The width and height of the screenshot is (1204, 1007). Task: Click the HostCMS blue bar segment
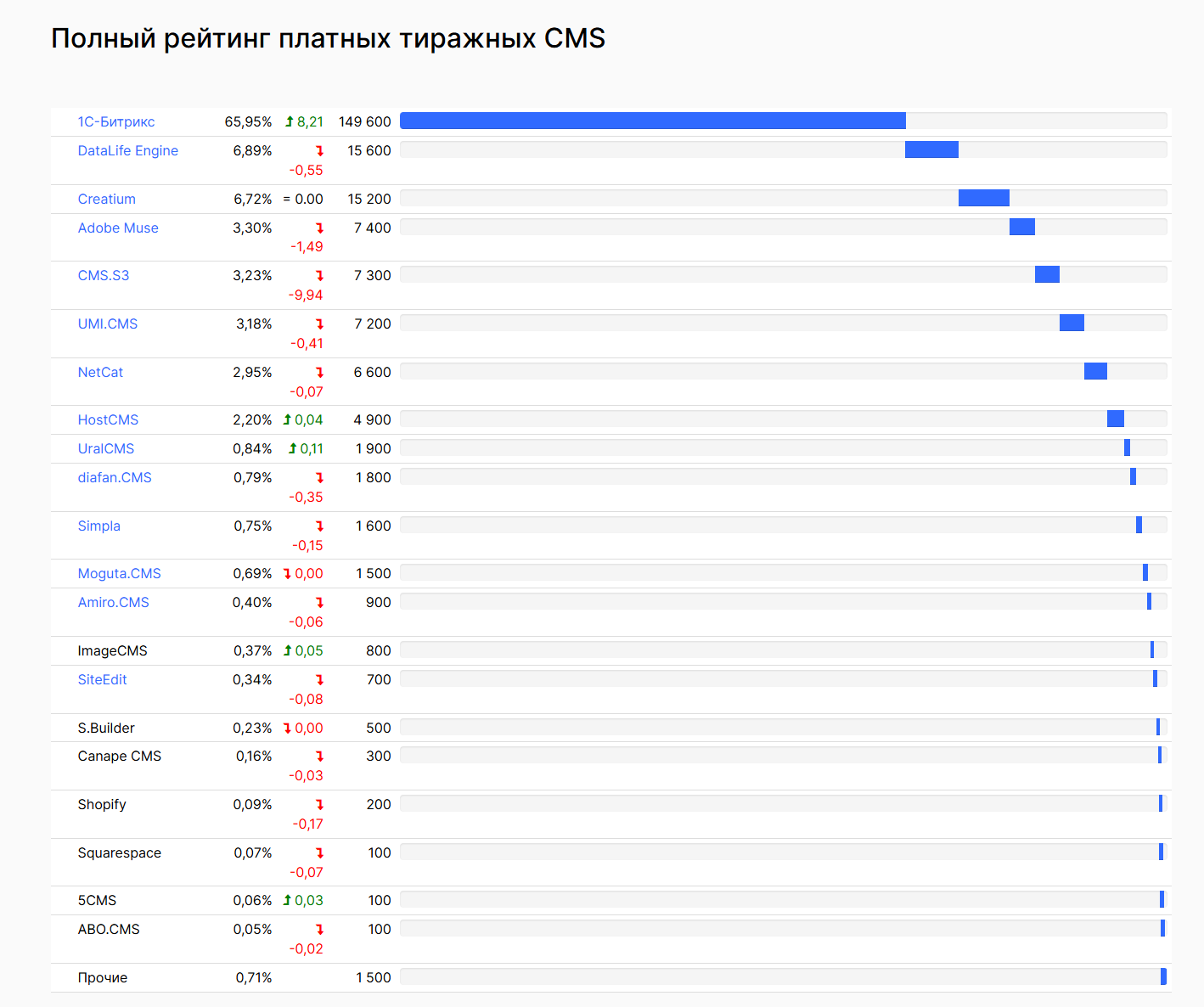(1116, 419)
